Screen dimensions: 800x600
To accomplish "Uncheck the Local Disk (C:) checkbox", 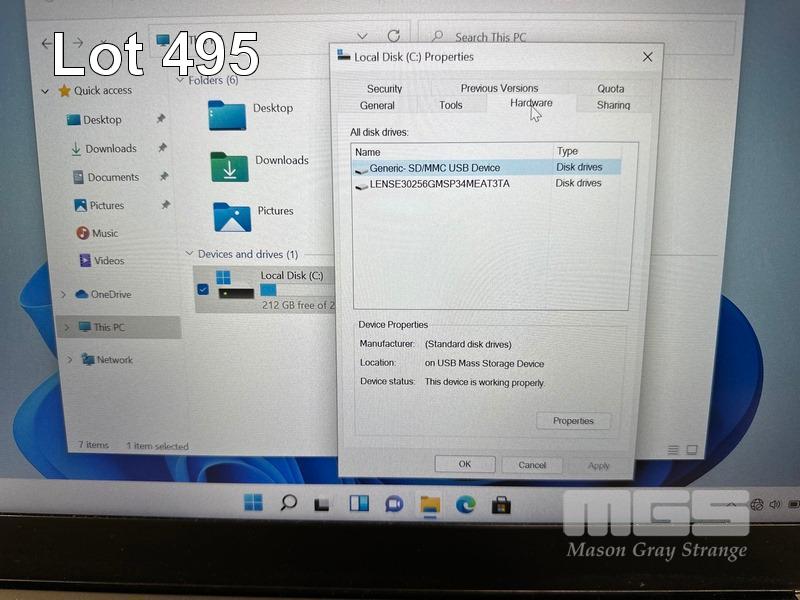I will (x=203, y=290).
